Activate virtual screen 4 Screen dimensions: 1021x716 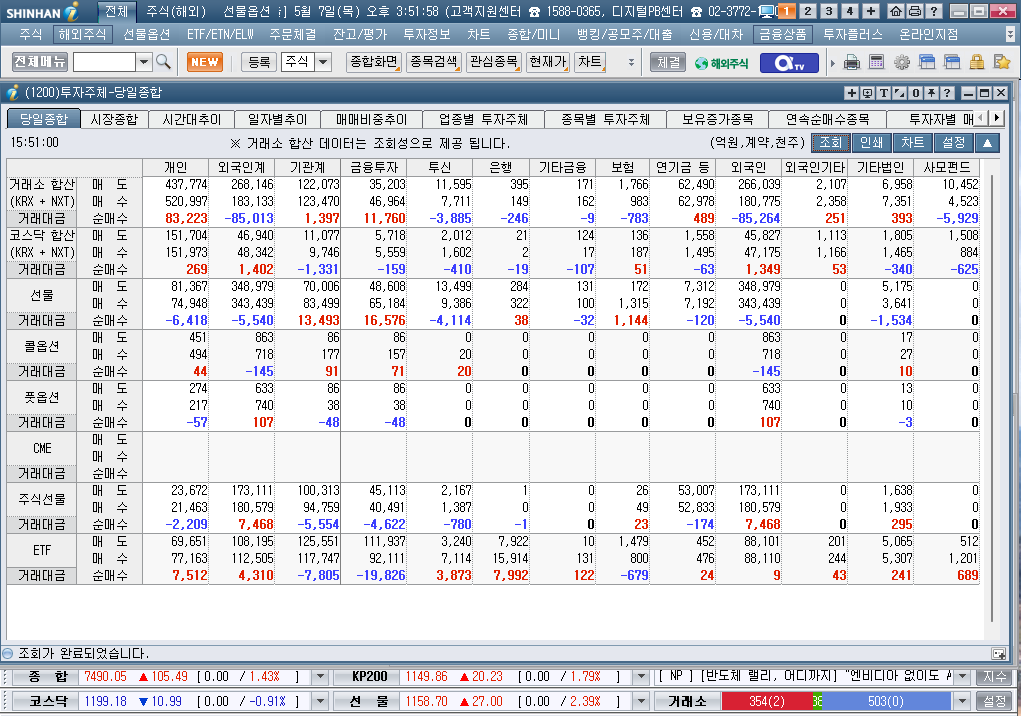850,11
